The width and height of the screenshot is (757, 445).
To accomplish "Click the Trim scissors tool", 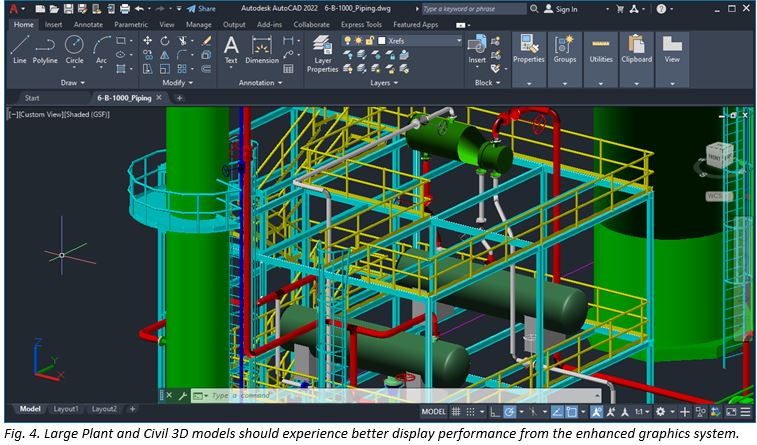I will tap(182, 41).
